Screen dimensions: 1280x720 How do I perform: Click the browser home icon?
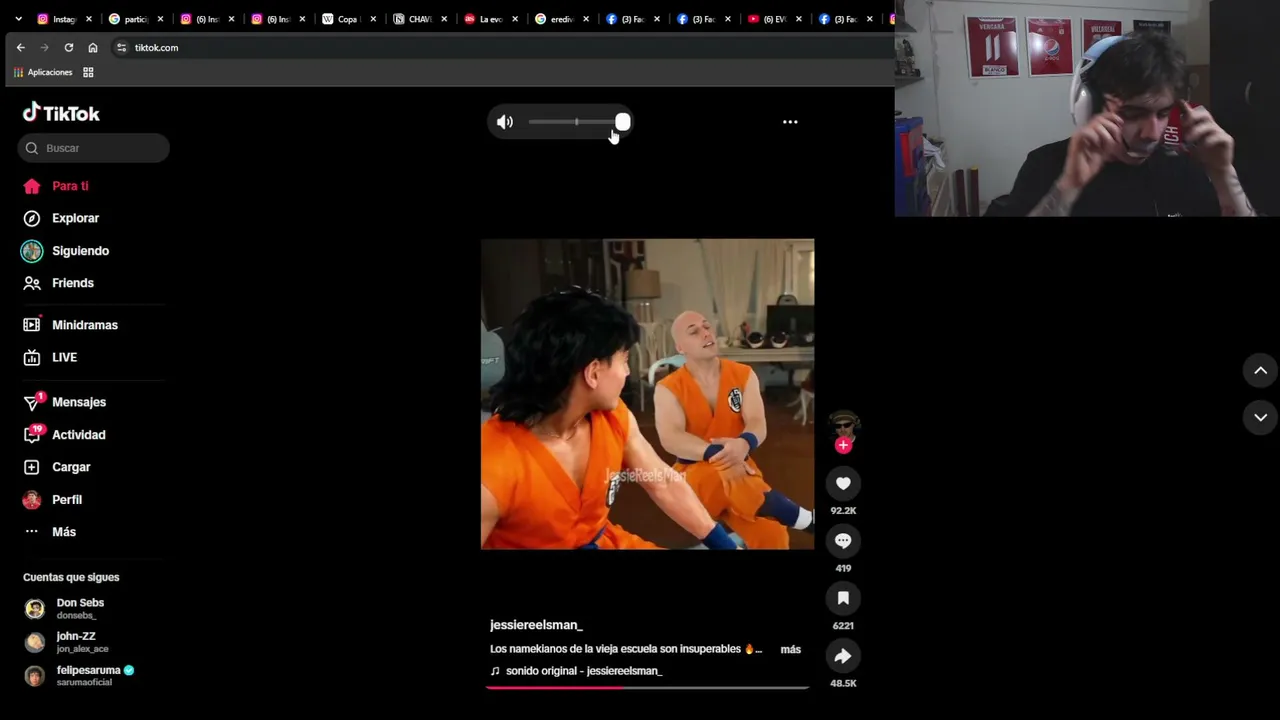click(x=93, y=47)
